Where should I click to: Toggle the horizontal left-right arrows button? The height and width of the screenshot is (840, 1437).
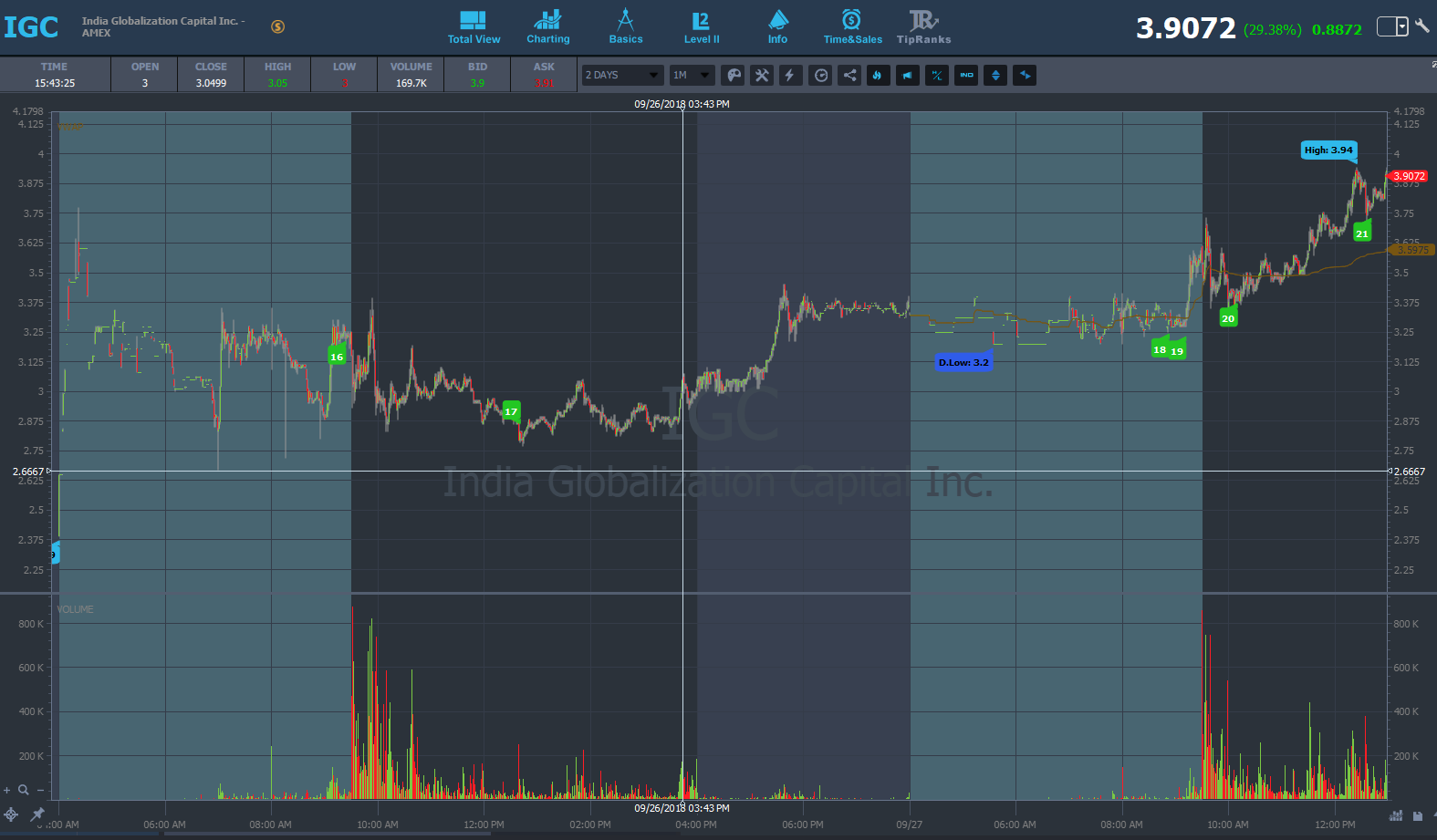(1025, 75)
